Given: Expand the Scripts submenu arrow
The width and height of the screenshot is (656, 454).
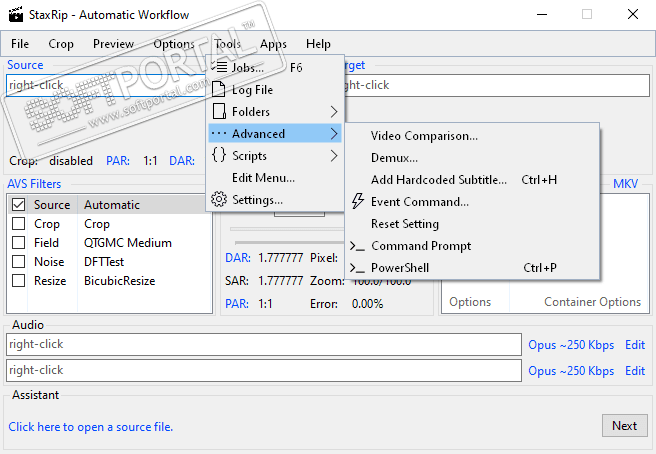Looking at the screenshot, I should point(333,156).
